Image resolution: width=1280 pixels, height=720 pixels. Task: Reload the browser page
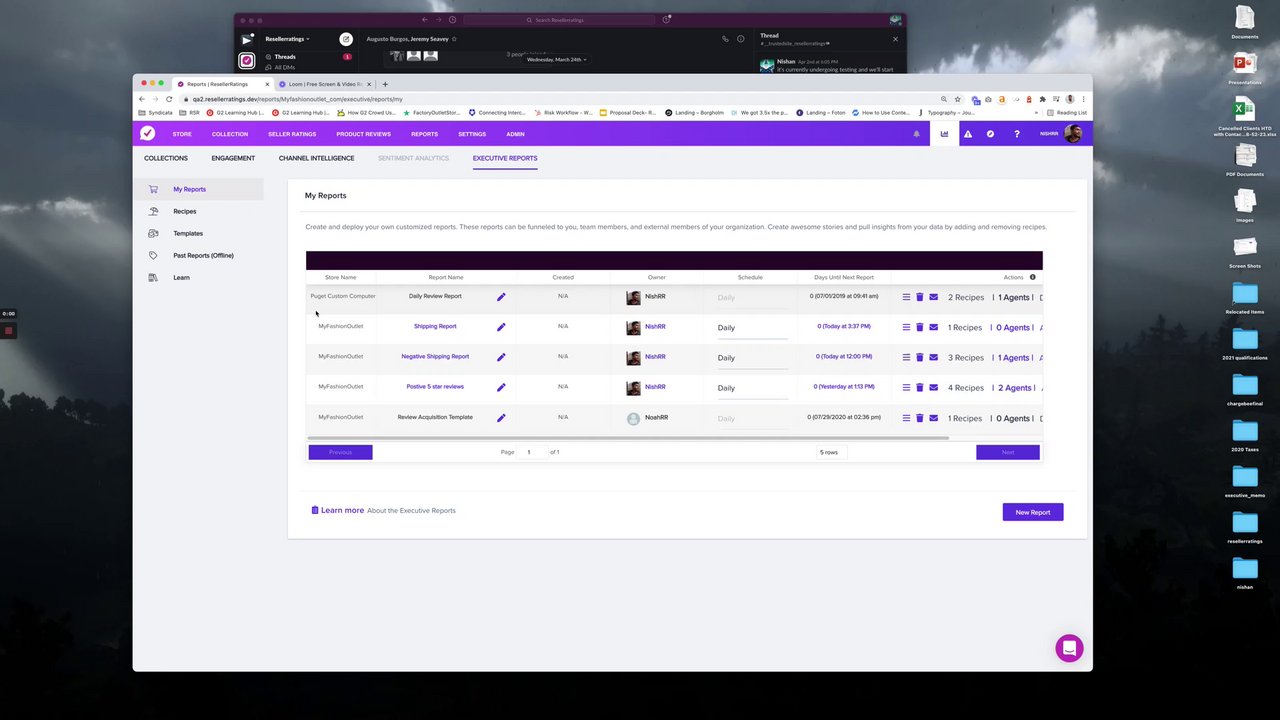[169, 99]
